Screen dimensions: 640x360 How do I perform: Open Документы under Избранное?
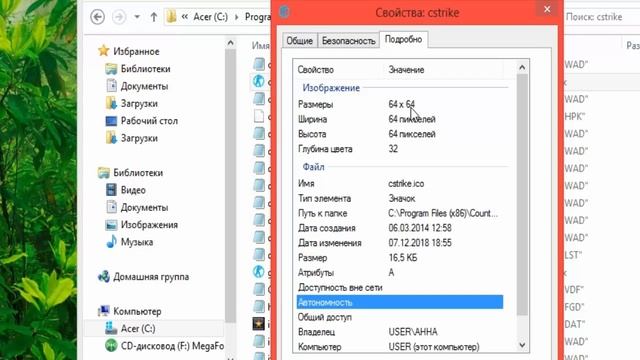point(144,86)
